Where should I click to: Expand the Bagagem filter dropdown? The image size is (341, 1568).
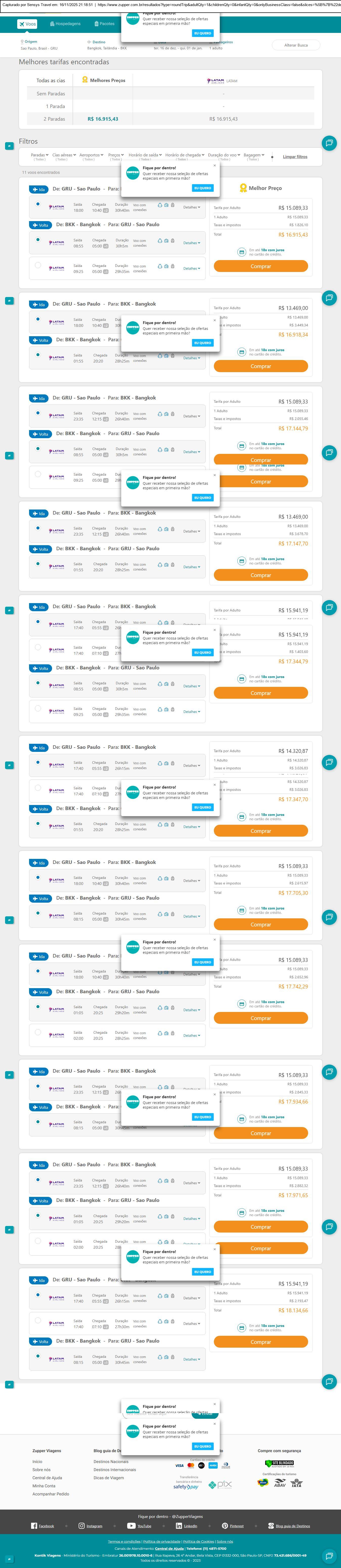pos(254,155)
